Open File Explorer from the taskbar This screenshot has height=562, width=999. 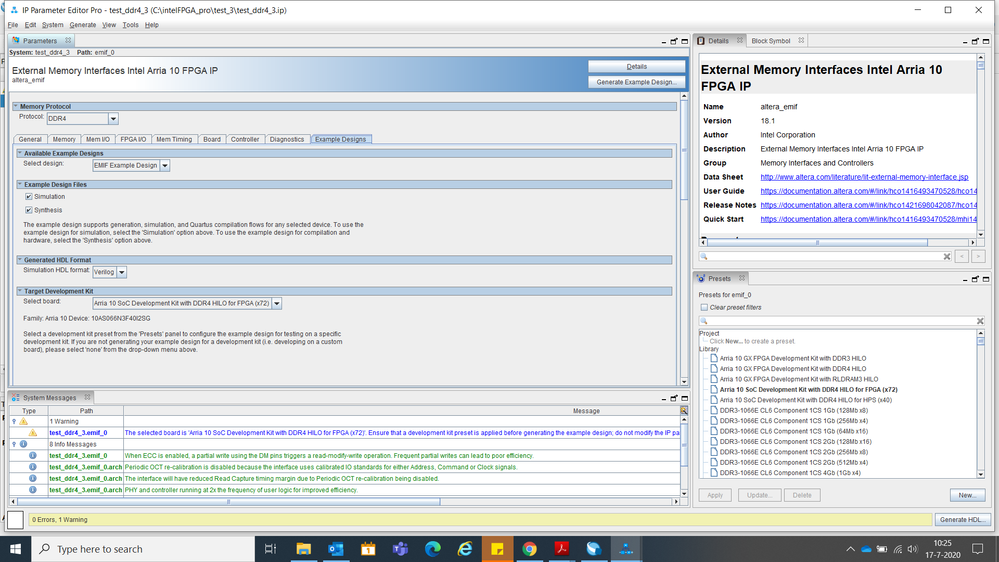(303, 549)
